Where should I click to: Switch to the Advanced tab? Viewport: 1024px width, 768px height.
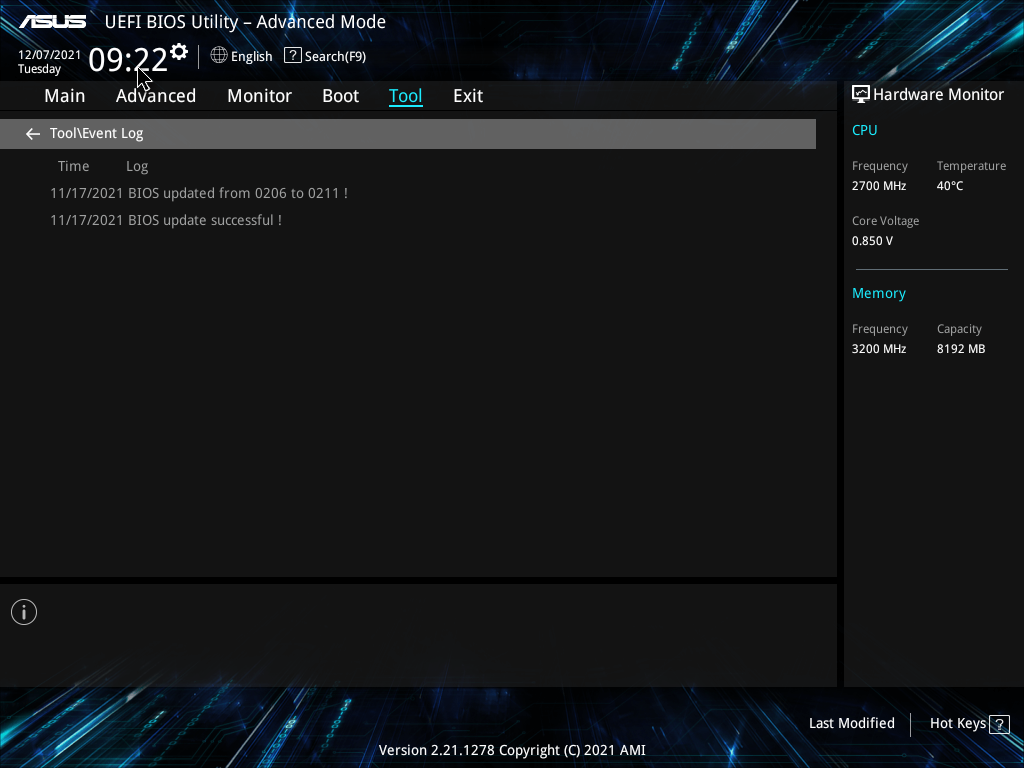click(x=156, y=96)
